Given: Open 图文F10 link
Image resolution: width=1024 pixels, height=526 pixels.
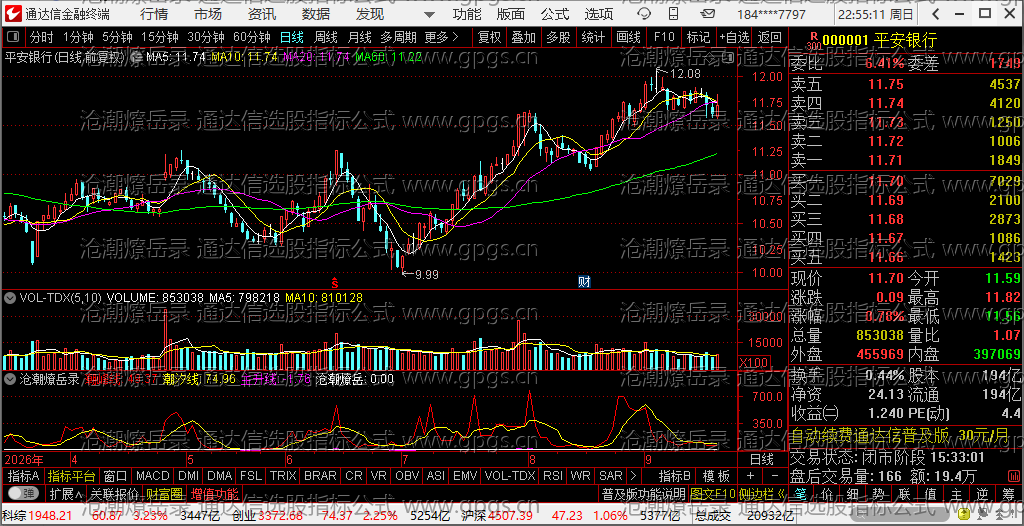Looking at the screenshot, I should tap(712, 493).
